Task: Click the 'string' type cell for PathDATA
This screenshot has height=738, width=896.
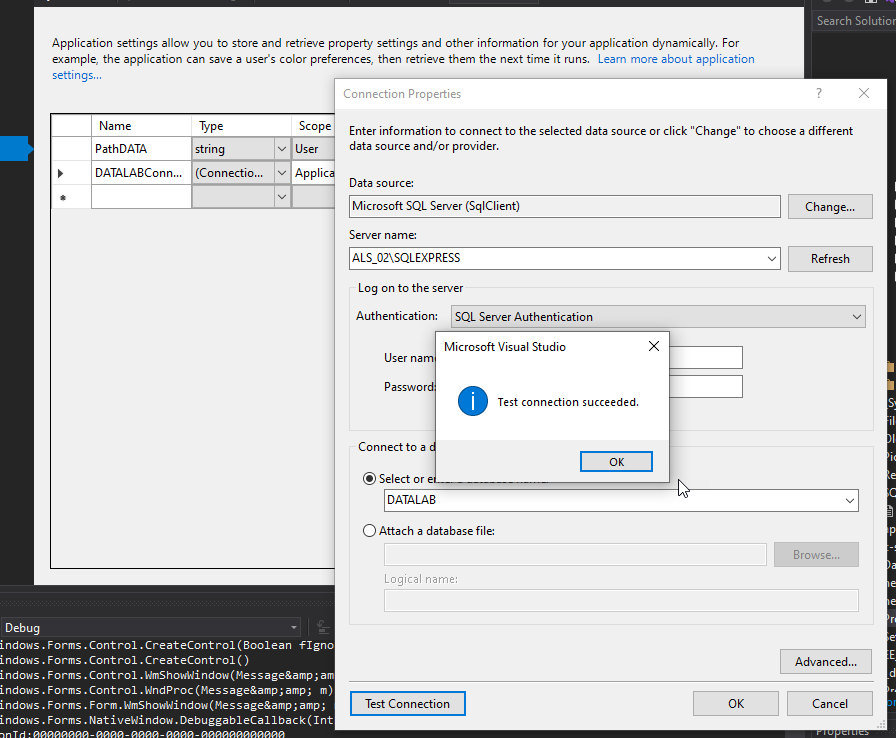Action: point(233,149)
